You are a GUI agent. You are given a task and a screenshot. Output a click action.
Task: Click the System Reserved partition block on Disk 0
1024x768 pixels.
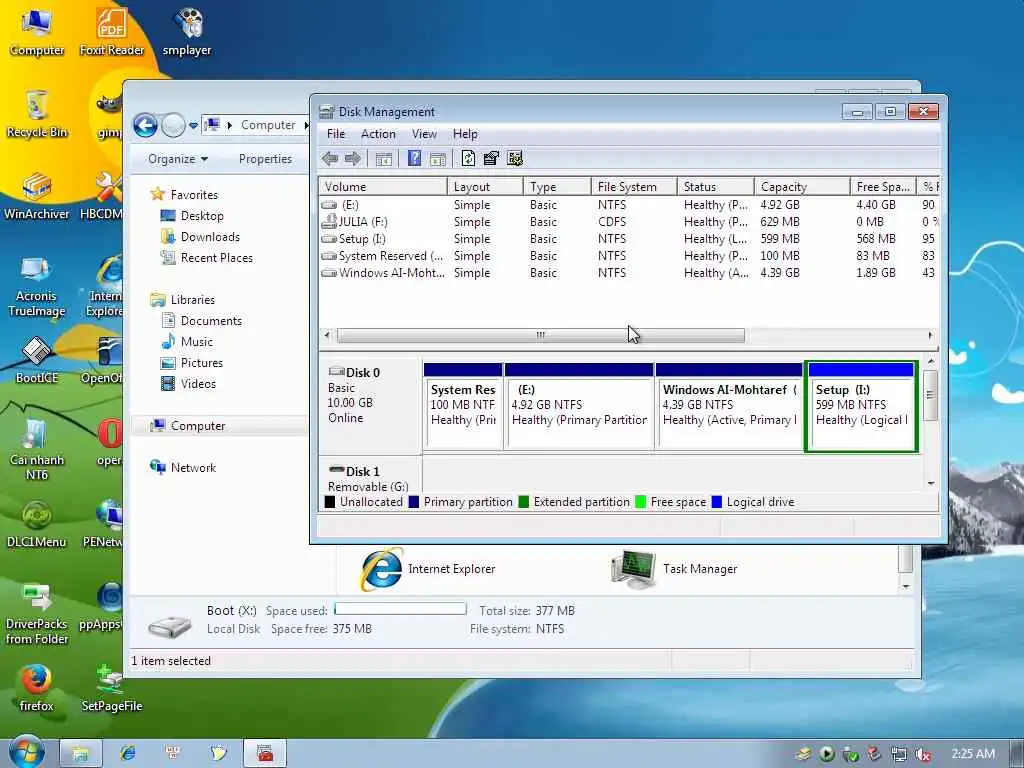coord(463,406)
